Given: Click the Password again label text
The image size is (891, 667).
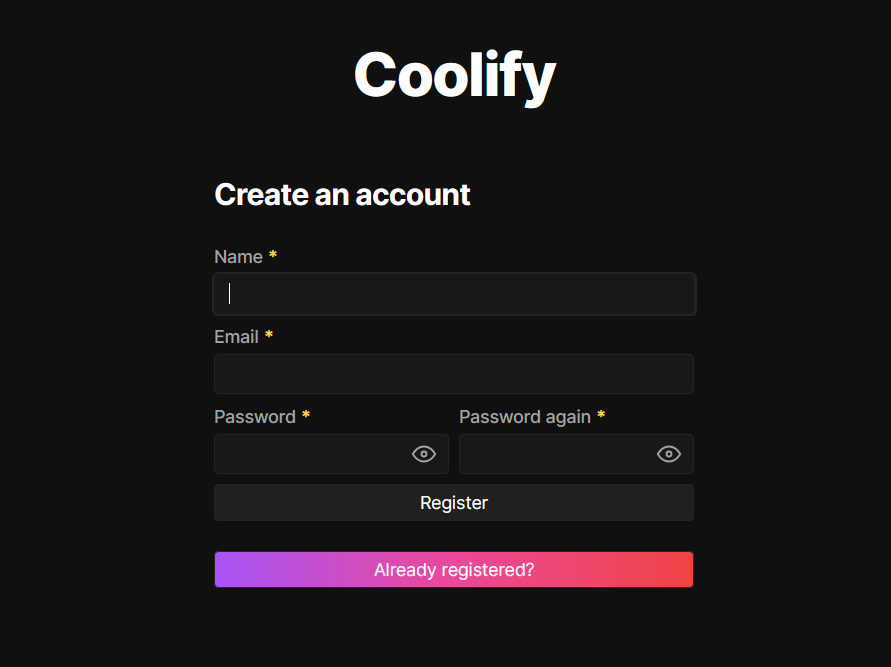Looking at the screenshot, I should pos(524,417).
